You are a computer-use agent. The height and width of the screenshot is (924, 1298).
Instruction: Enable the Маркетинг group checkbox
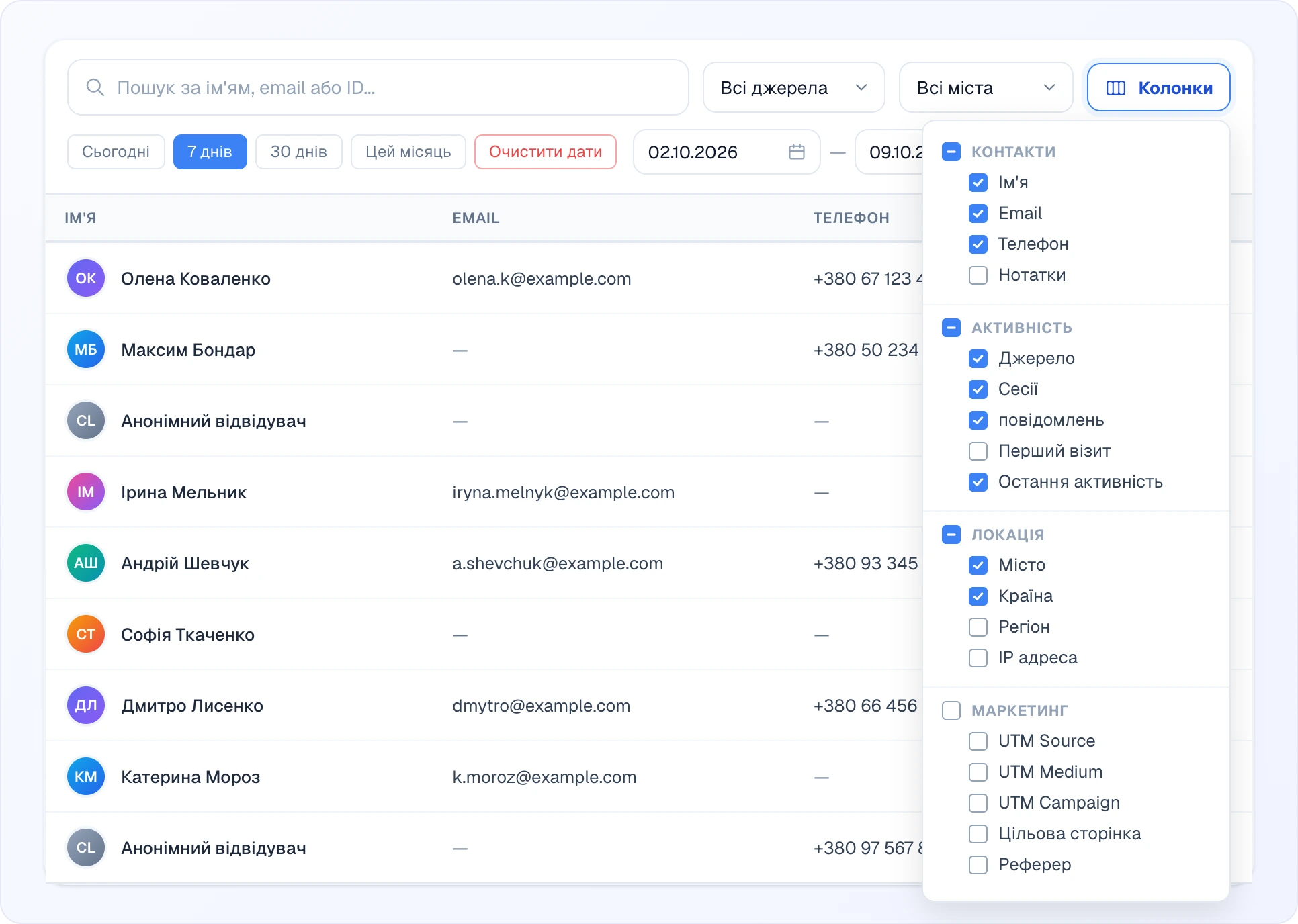[x=951, y=710]
